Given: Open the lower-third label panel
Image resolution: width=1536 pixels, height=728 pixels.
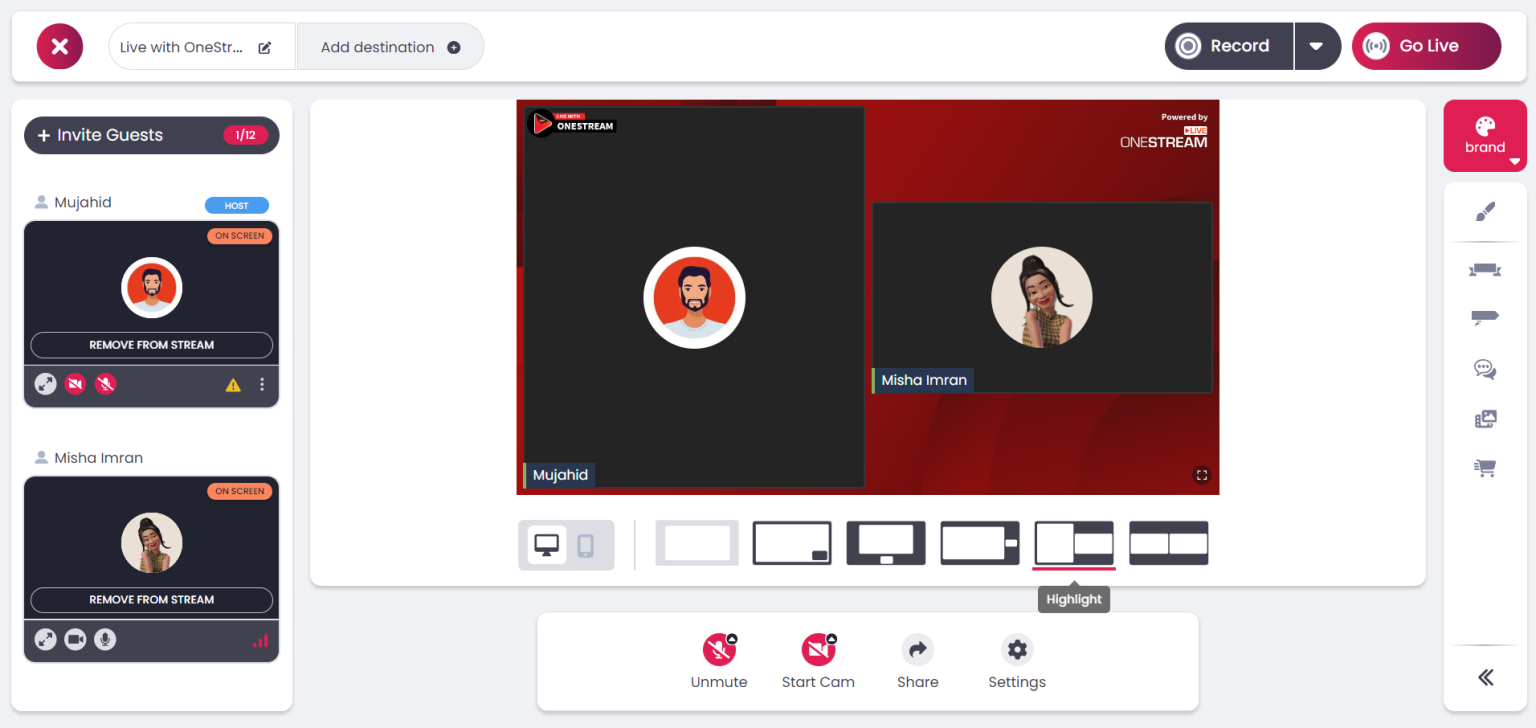Looking at the screenshot, I should click(1484, 317).
